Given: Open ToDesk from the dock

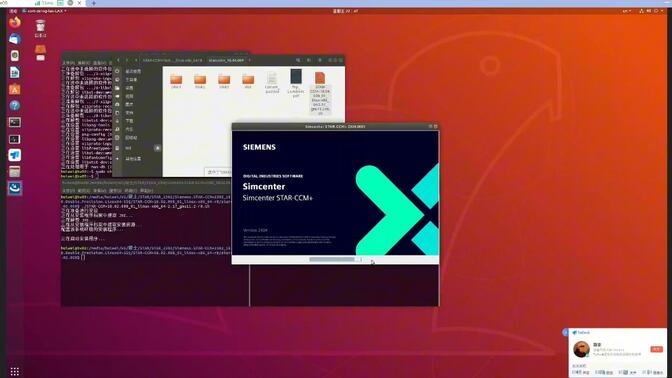Looking at the screenshot, I should tap(15, 155).
